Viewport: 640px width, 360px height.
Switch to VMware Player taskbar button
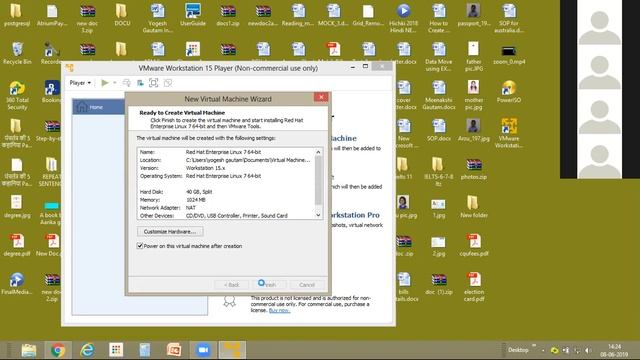click(232, 350)
